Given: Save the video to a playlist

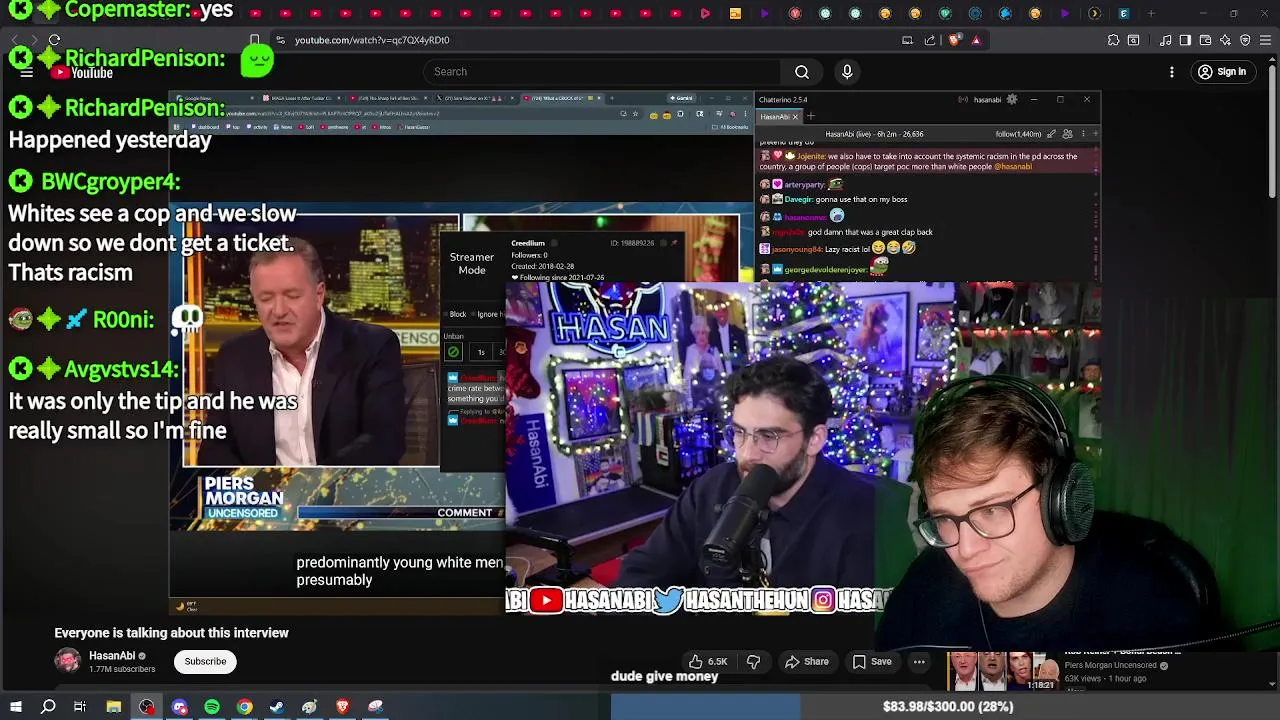Looking at the screenshot, I should tap(872, 662).
